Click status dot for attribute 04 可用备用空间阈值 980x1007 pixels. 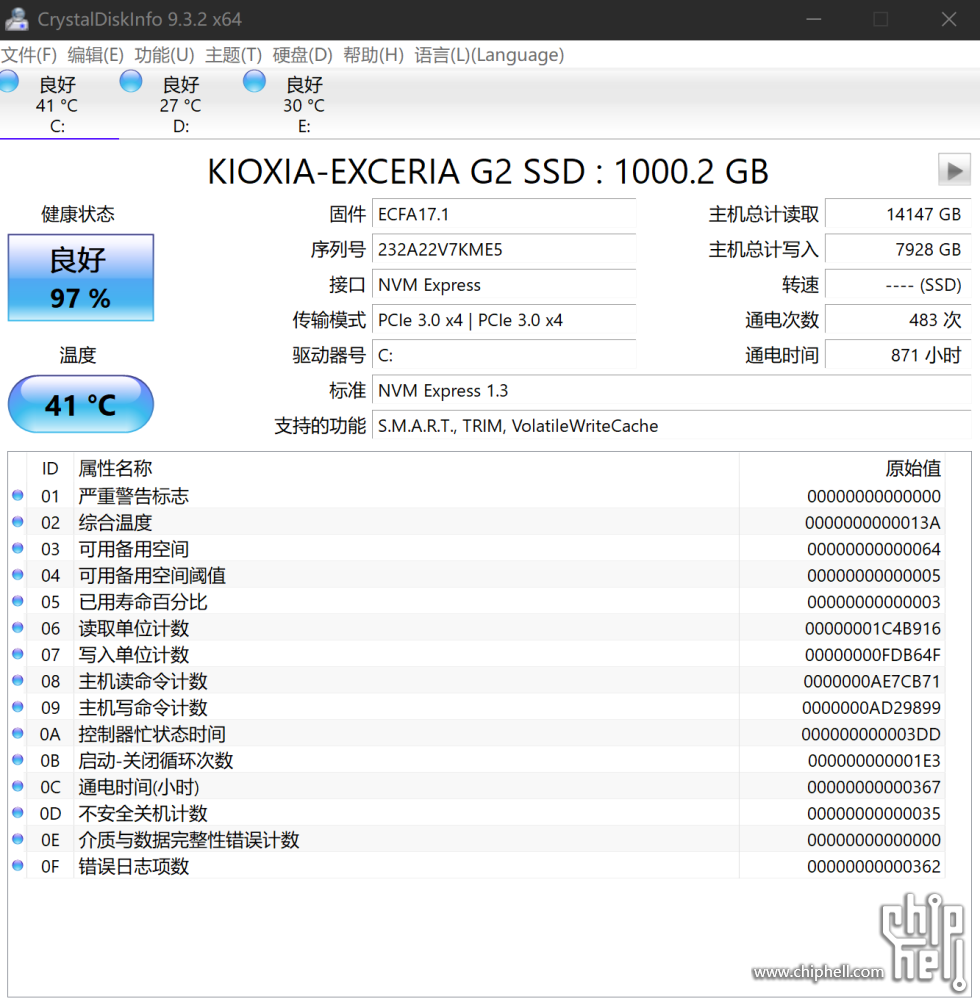(18, 574)
